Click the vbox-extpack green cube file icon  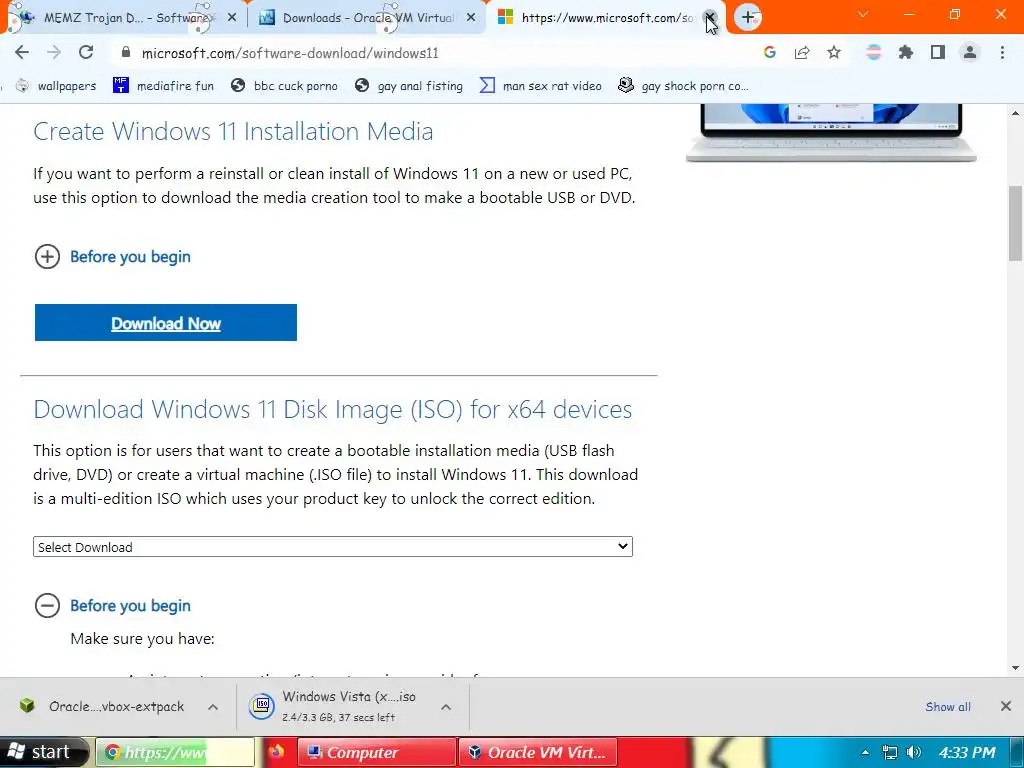(x=27, y=705)
